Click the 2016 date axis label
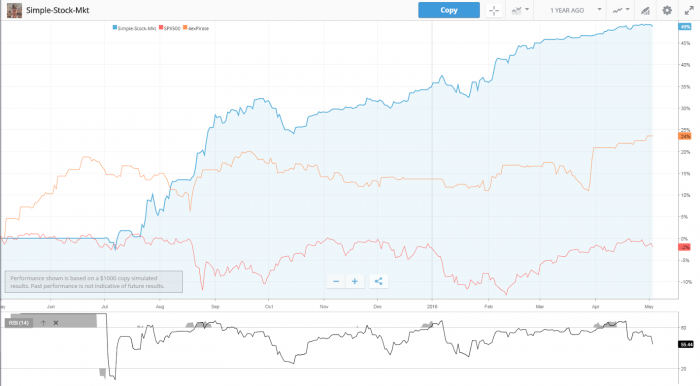 [432, 307]
